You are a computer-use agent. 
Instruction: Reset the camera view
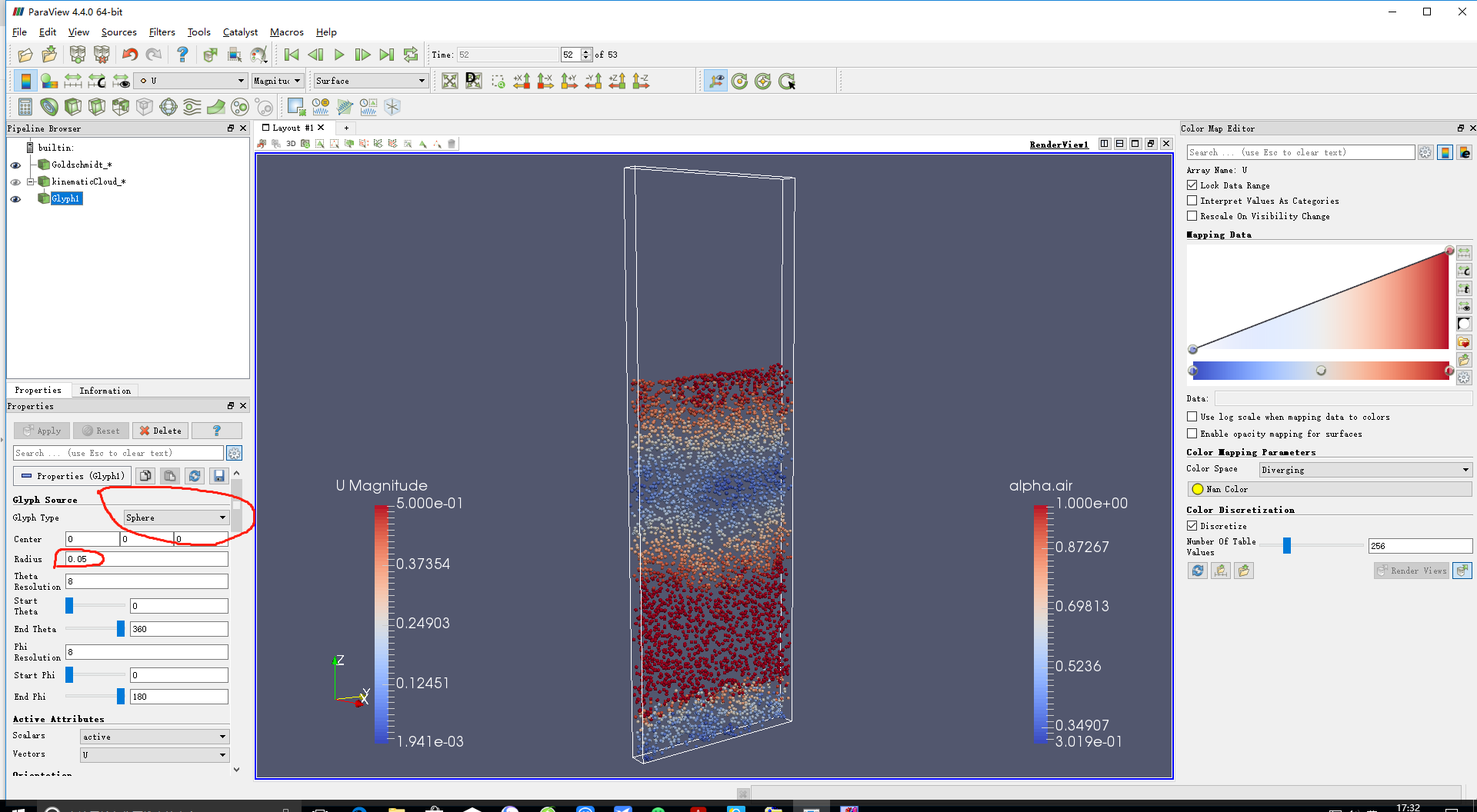click(x=450, y=81)
